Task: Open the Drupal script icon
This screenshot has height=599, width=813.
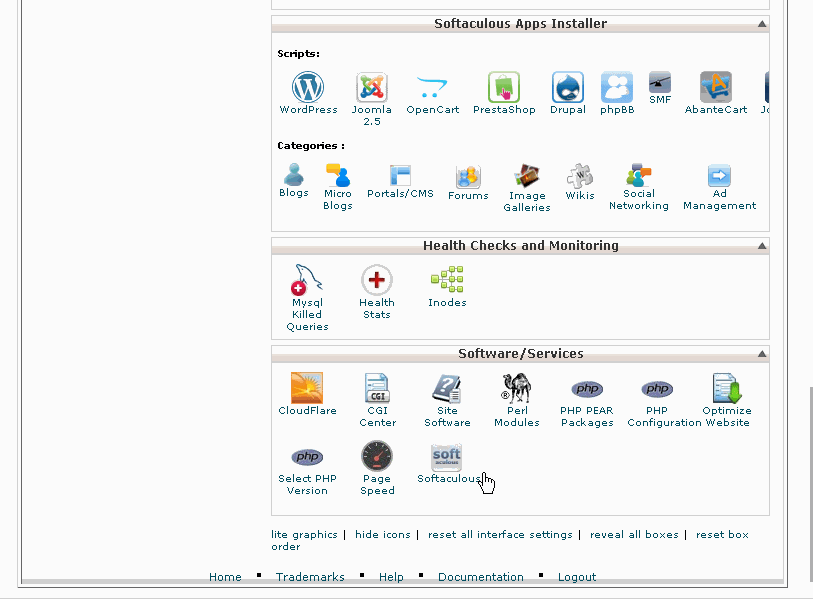Action: click(x=567, y=87)
